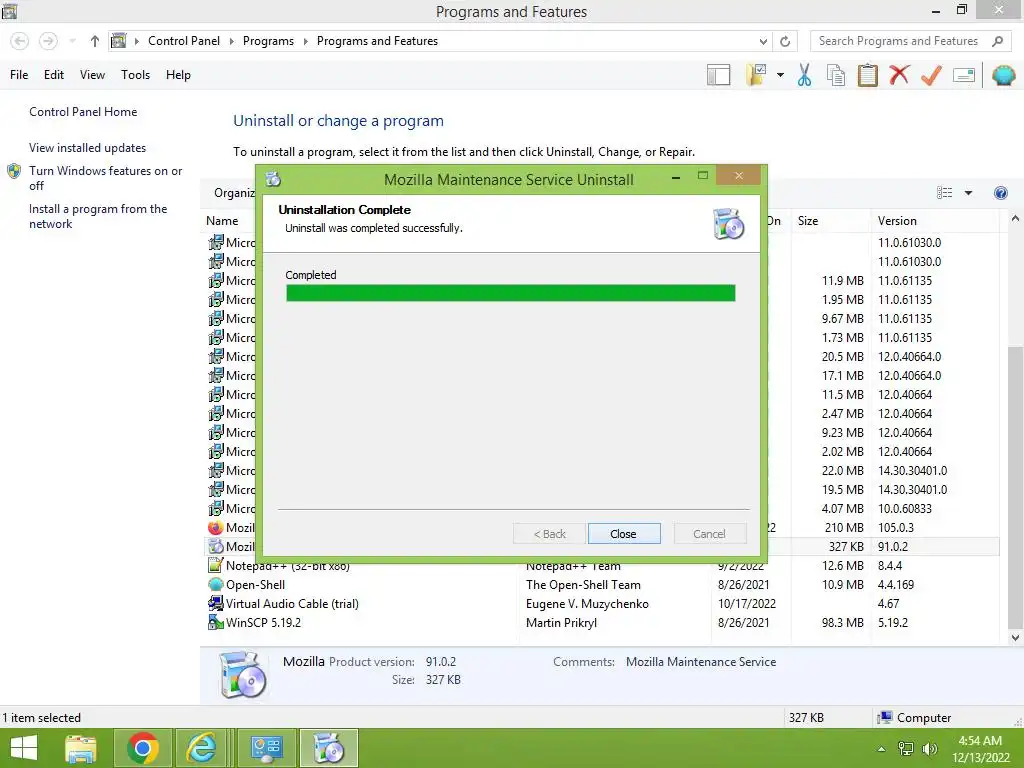The height and width of the screenshot is (768, 1024).
Task: Click the Cut scissors icon
Action: pyautogui.click(x=805, y=75)
